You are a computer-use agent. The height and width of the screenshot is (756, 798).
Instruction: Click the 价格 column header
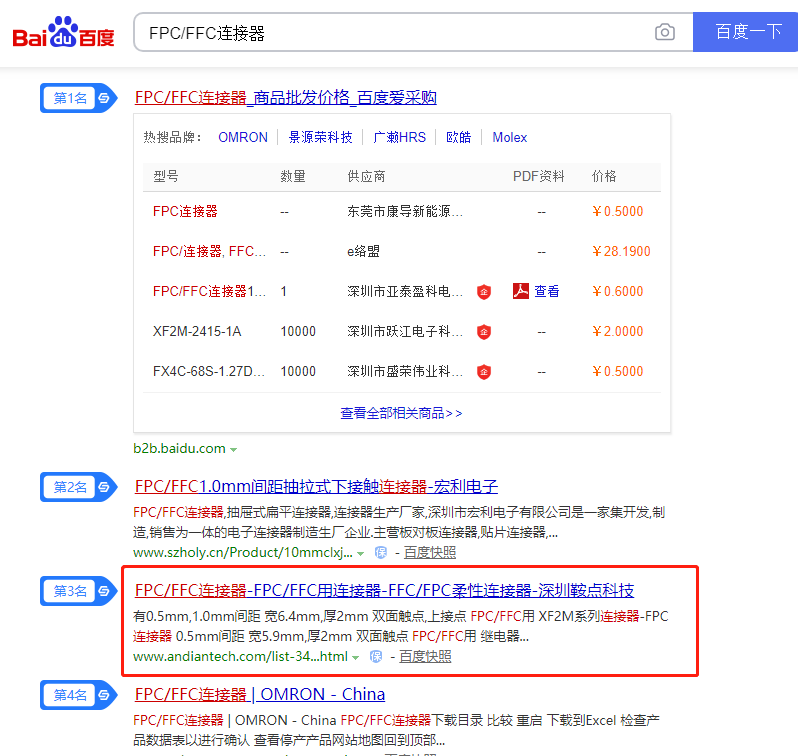click(x=604, y=176)
